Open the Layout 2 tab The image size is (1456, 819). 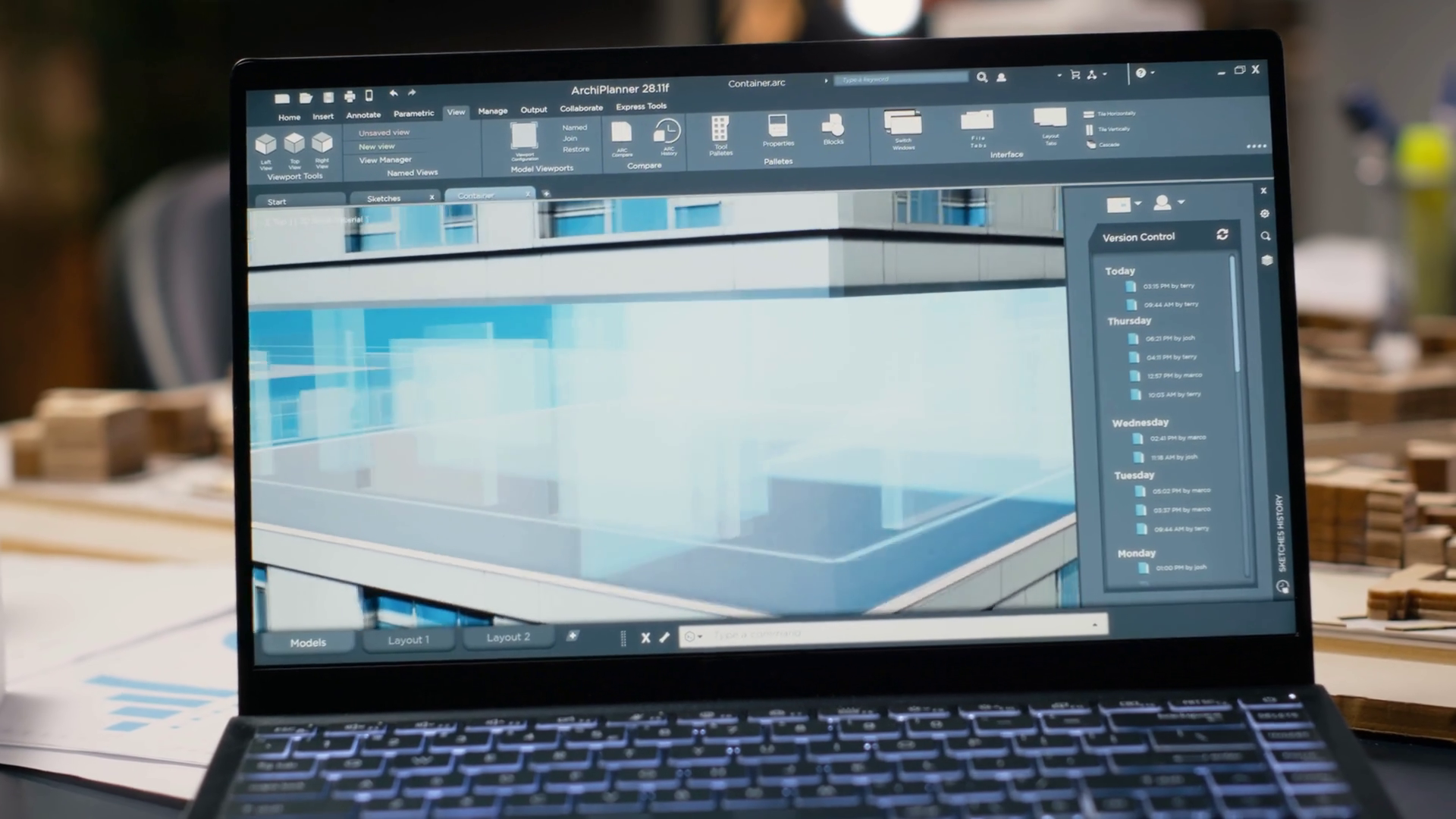point(508,638)
